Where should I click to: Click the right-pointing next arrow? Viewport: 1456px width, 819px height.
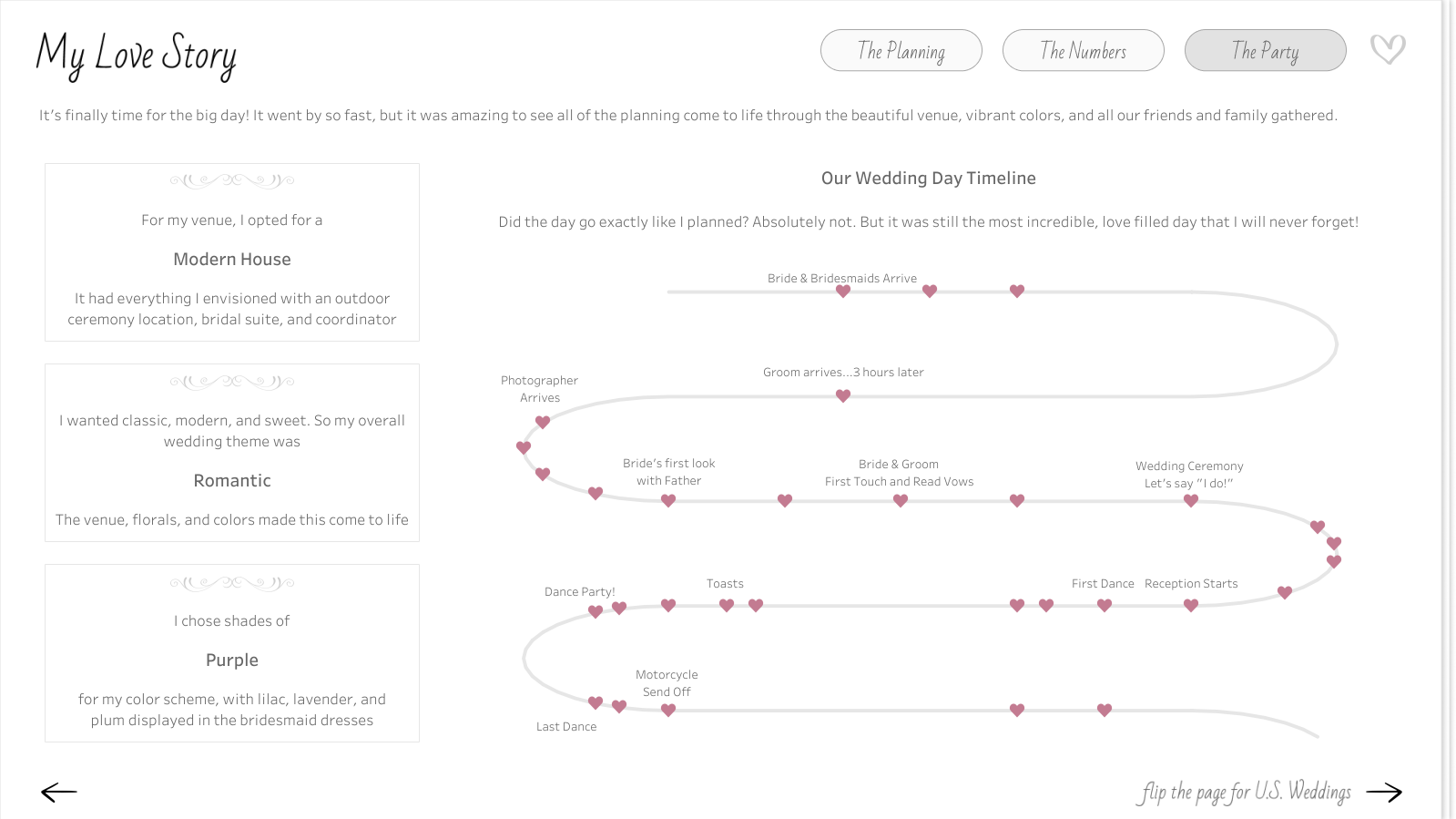(x=1384, y=792)
